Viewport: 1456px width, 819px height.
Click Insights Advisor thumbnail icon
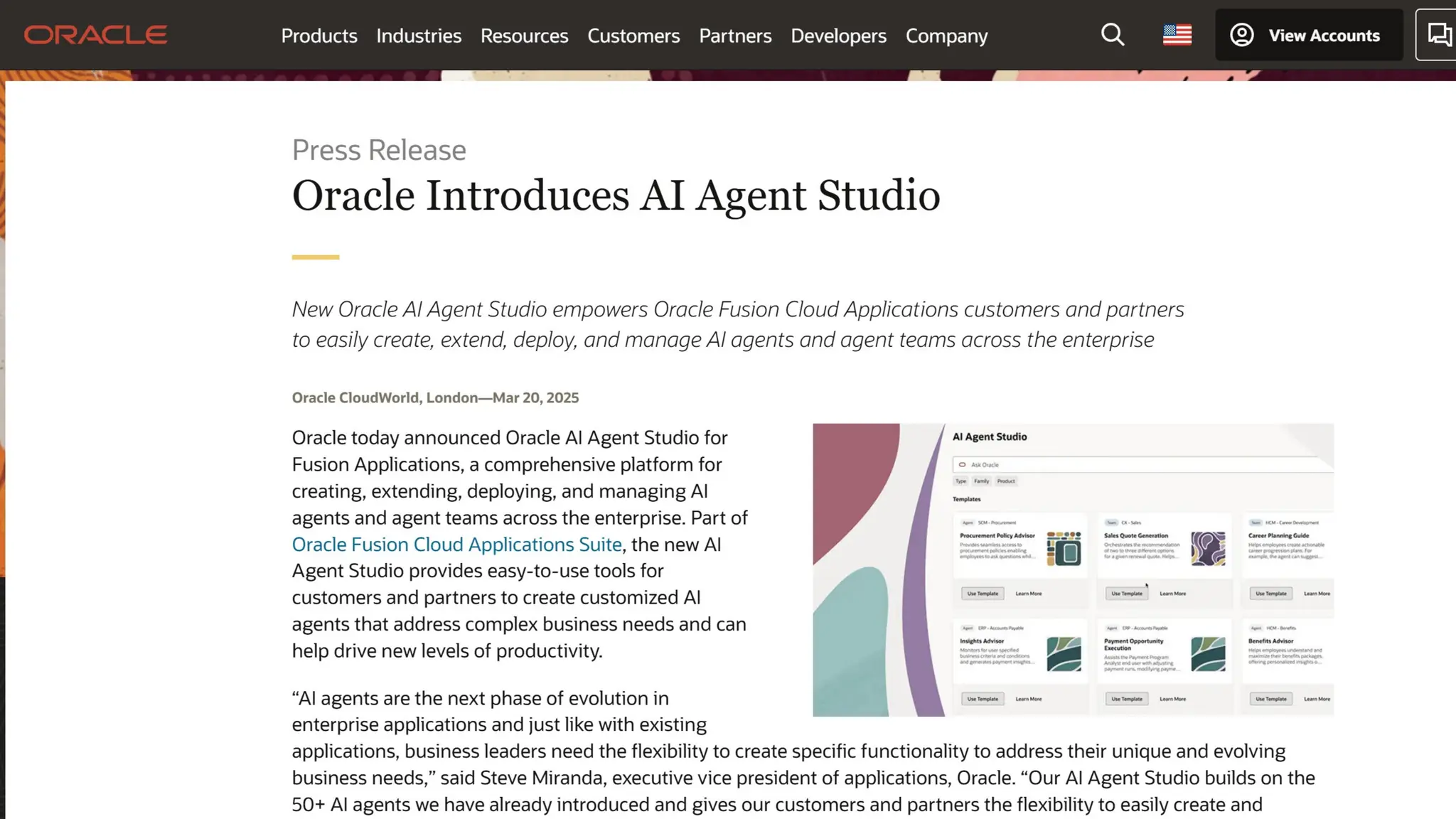[x=1064, y=654]
